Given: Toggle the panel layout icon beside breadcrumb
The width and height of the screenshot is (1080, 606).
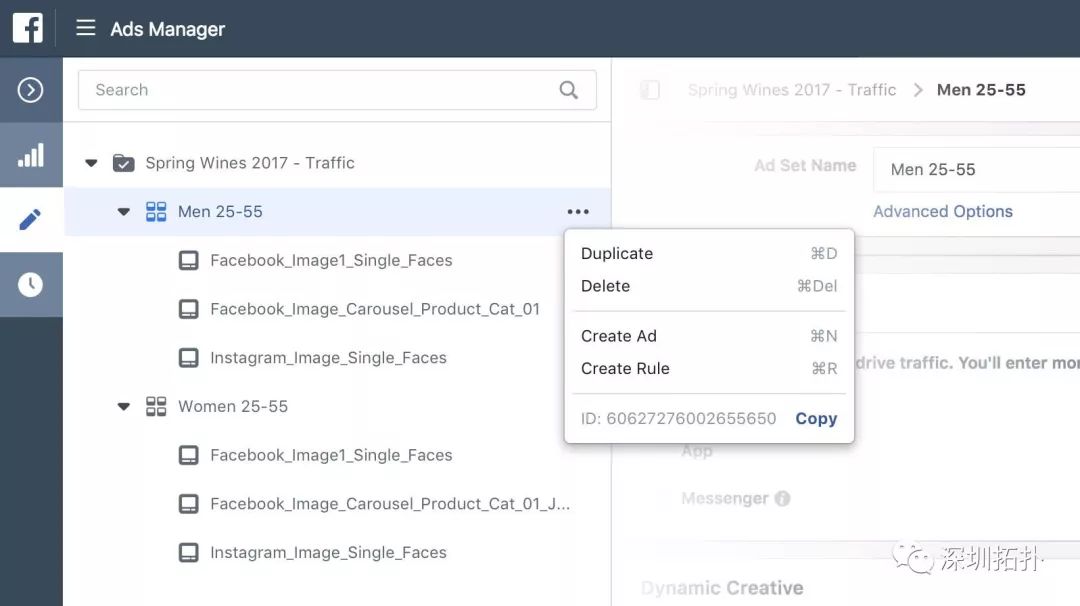Looking at the screenshot, I should click(x=650, y=90).
